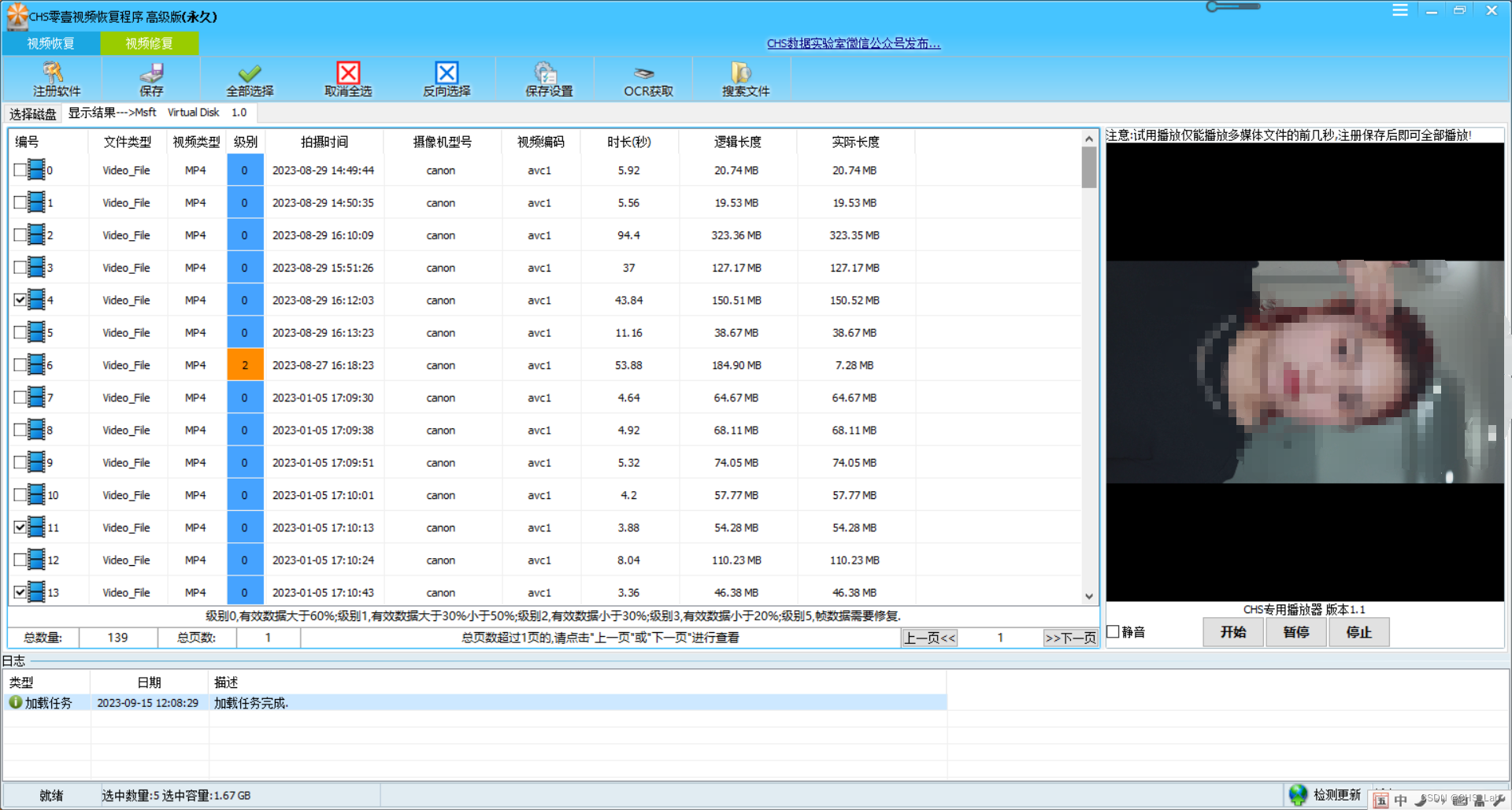Toggle the 静音 mute checkbox
Image resolution: width=1512 pixels, height=810 pixels.
click(1113, 631)
